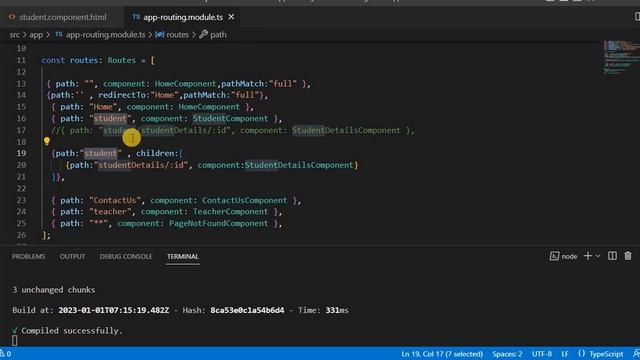The width and height of the screenshot is (640, 360).
Task: Click the 'Ln 19, Col 17' status entry
Action: 442,354
